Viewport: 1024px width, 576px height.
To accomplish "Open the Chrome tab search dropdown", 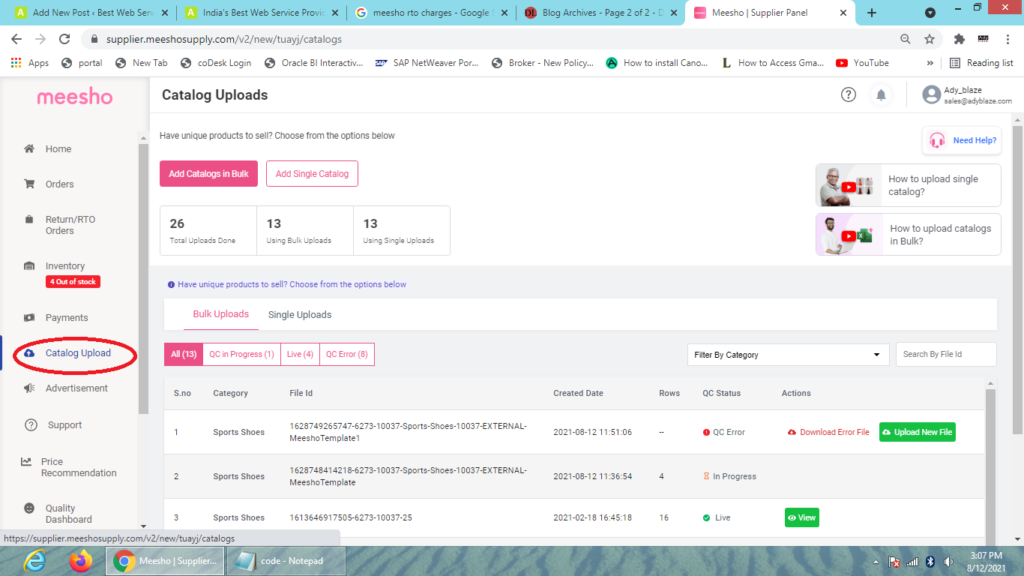I will tap(930, 12).
